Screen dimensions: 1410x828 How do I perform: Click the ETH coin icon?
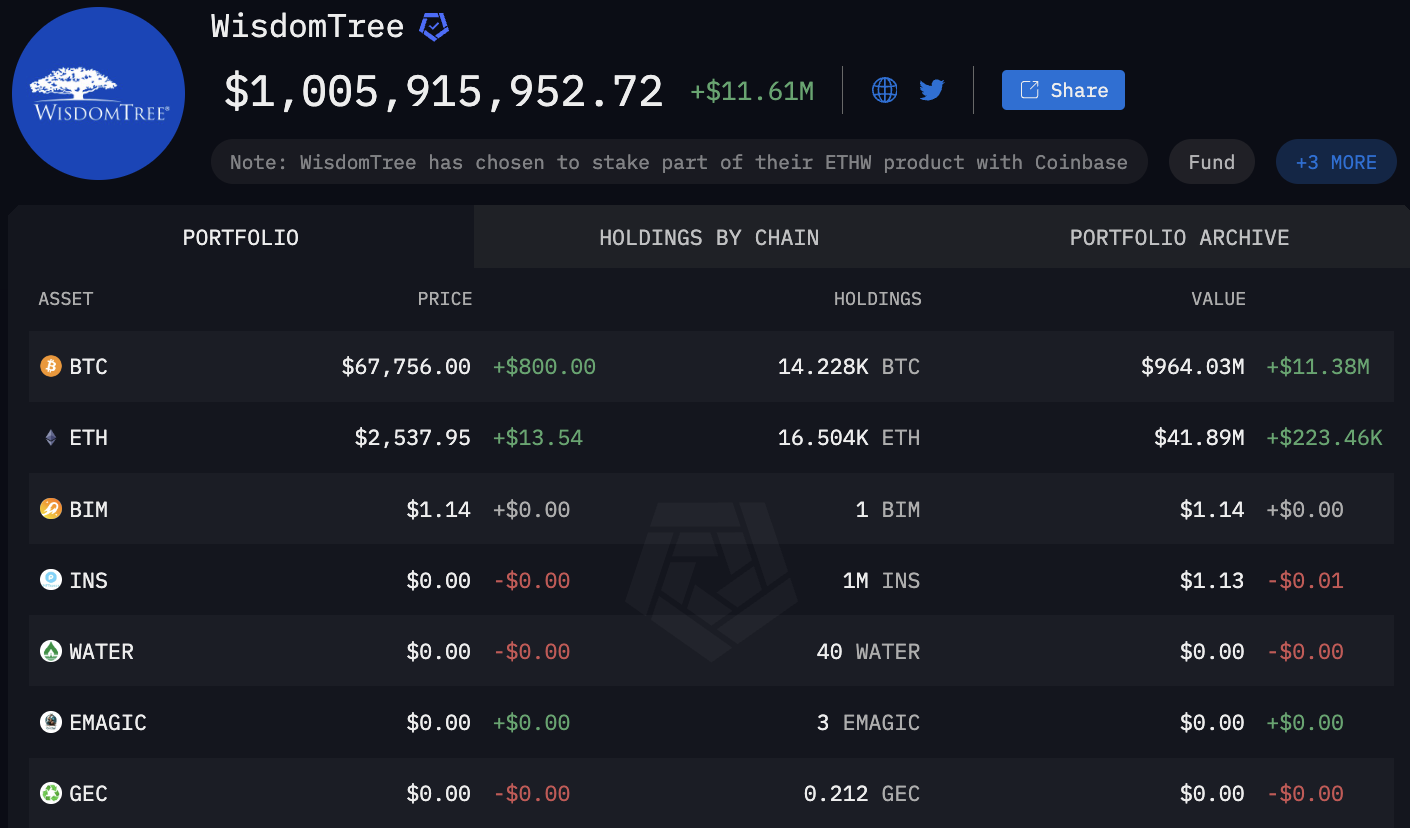pyautogui.click(x=51, y=438)
